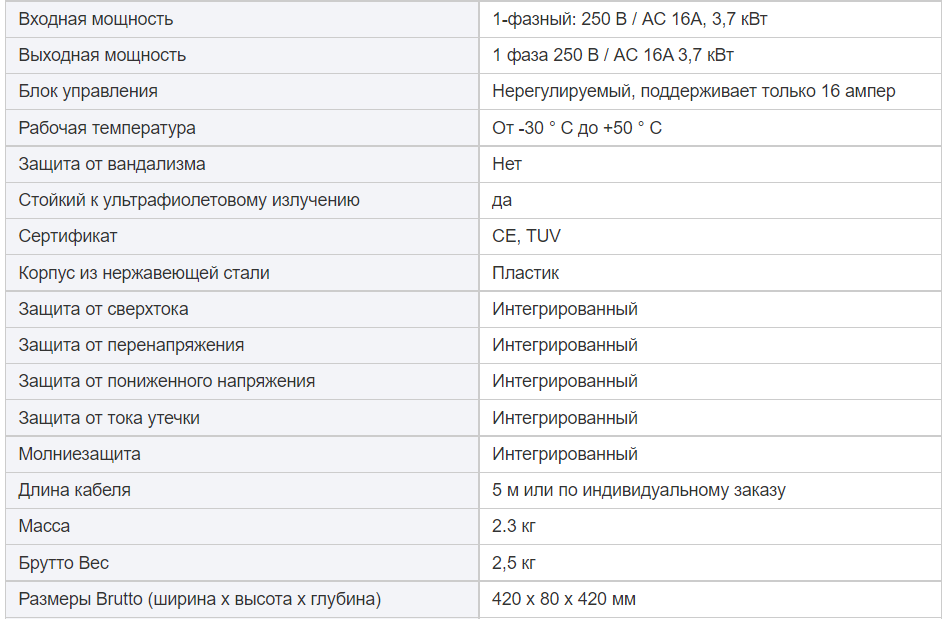Click the '420 x 80 x 420 мм' dimensions value
The height and width of the screenshot is (619, 942).
[x=564, y=599]
